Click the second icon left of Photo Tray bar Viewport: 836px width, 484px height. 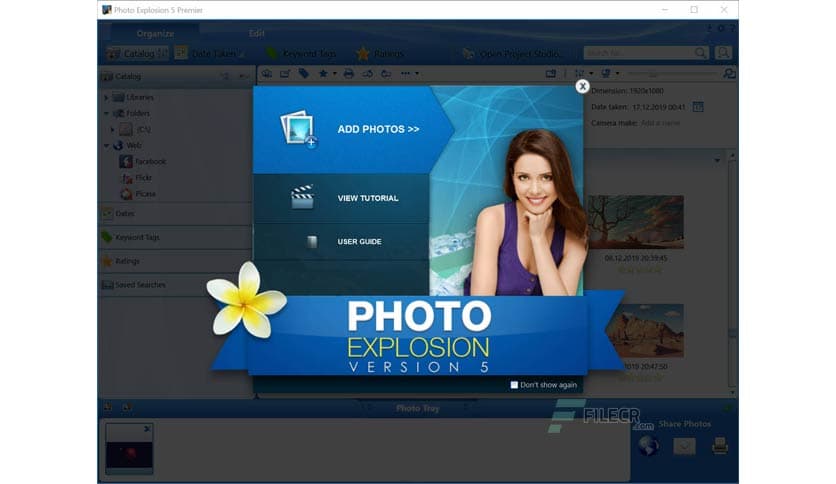click(127, 408)
